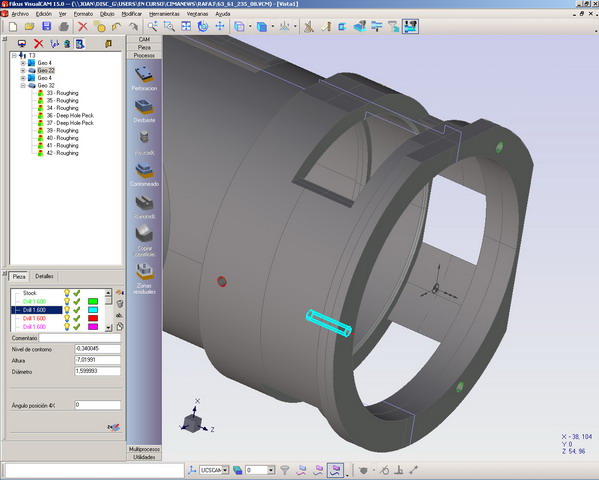This screenshot has width=599, height=480.
Task: Click the Zoom extents icon
Action: [x=186, y=26]
